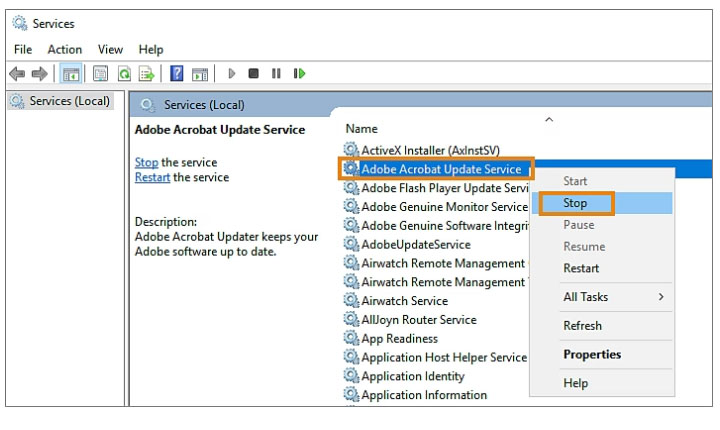Select Adobe Flash Player Update Service row

tap(444, 188)
